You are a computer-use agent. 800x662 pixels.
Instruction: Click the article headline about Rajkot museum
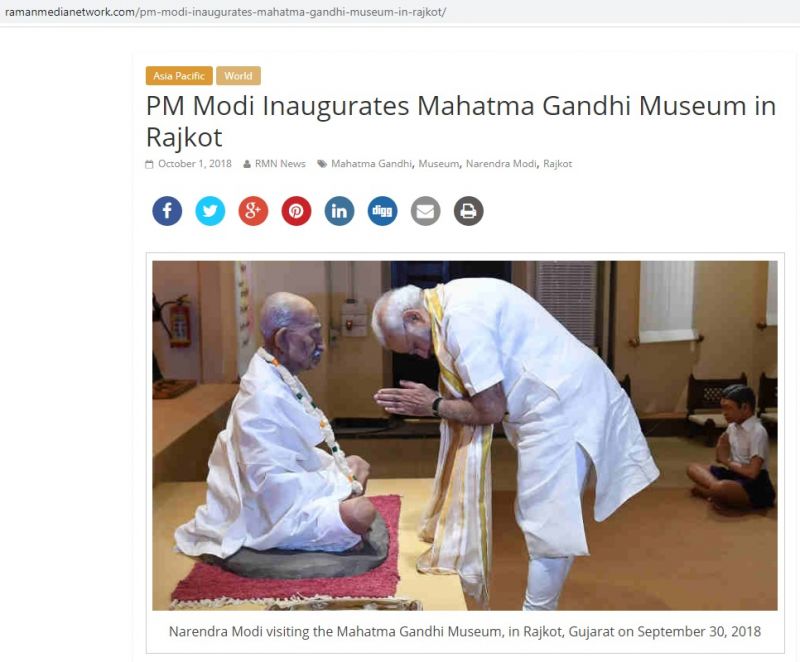[x=461, y=121]
